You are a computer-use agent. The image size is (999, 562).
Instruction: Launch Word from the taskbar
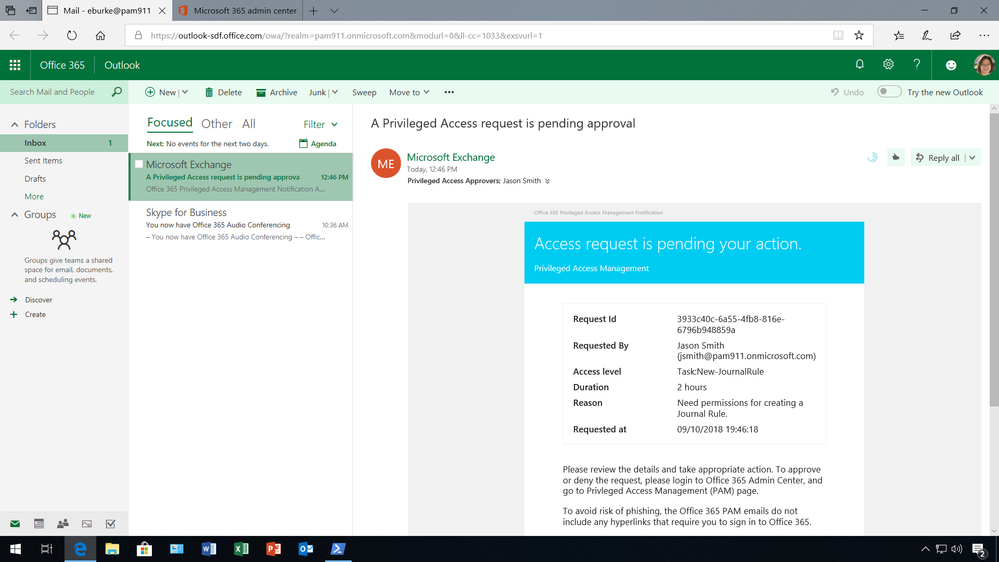(x=209, y=549)
